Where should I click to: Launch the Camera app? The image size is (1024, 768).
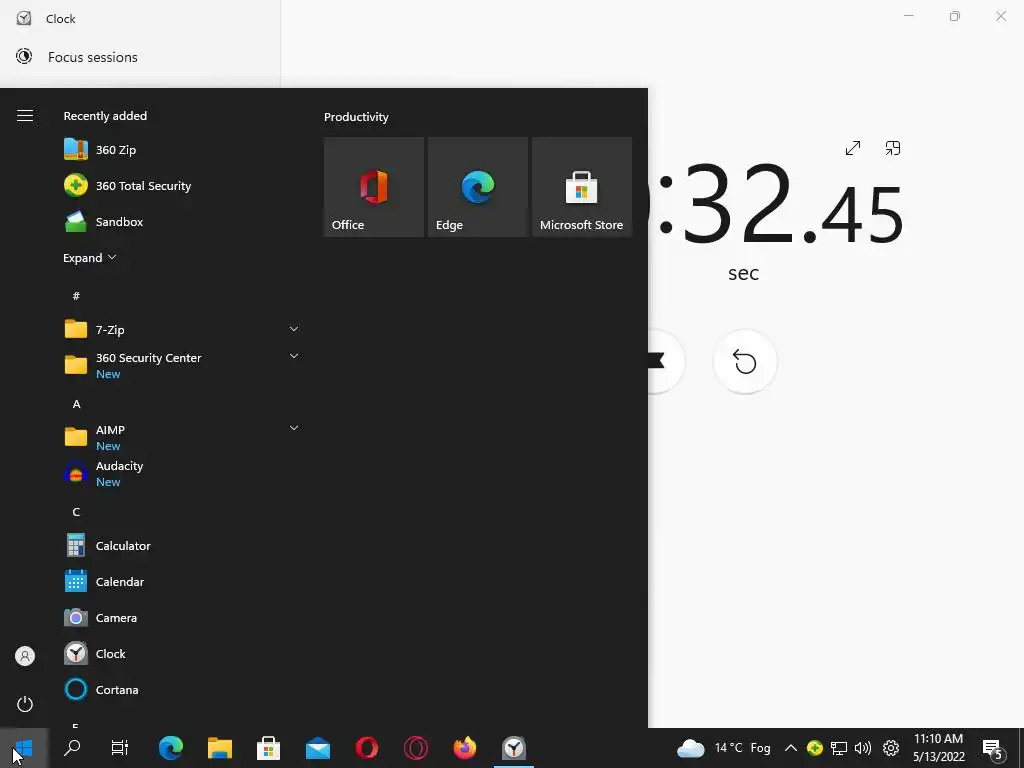pyautogui.click(x=182, y=617)
